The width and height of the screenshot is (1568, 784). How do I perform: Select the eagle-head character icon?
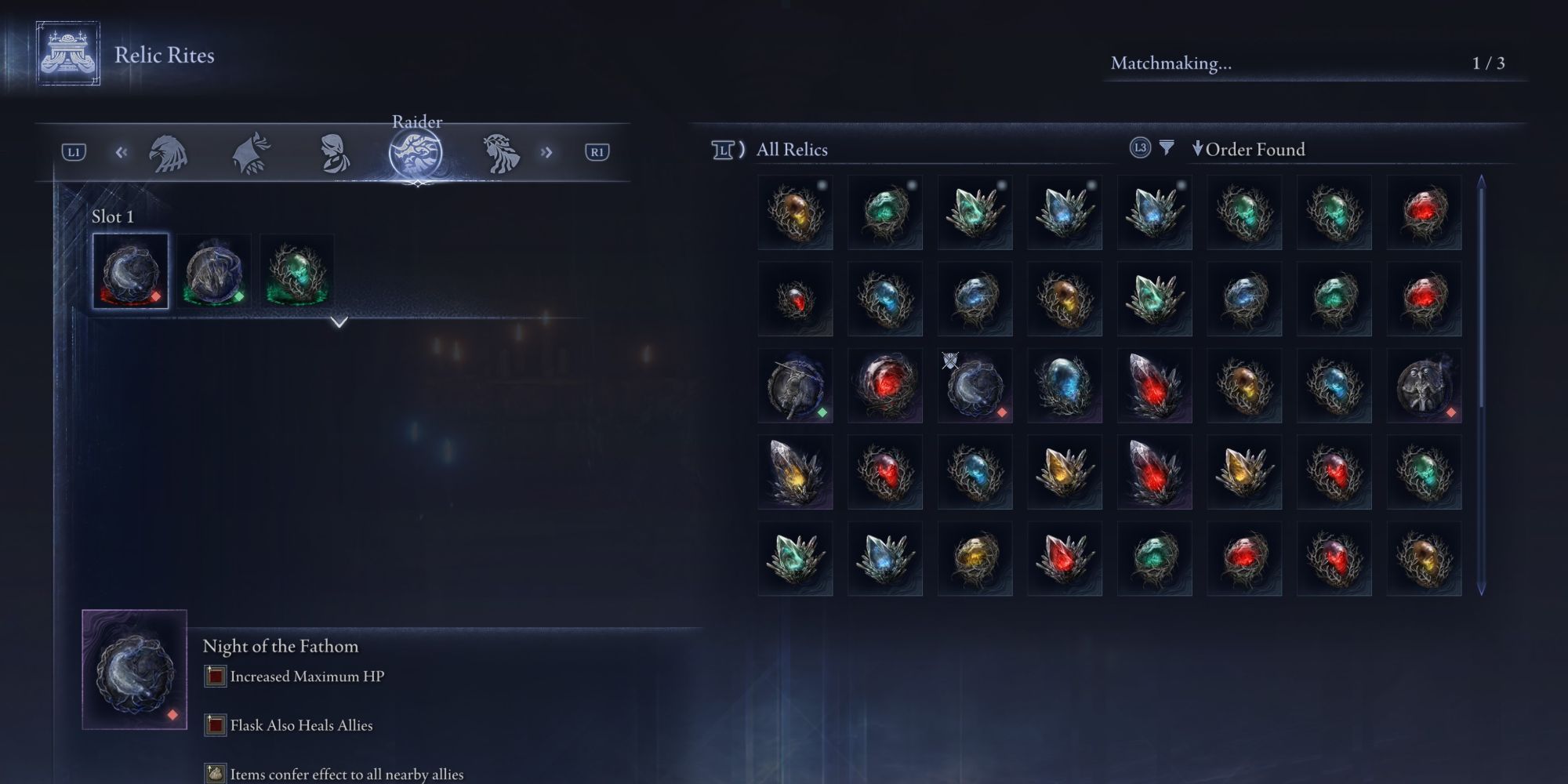[168, 153]
